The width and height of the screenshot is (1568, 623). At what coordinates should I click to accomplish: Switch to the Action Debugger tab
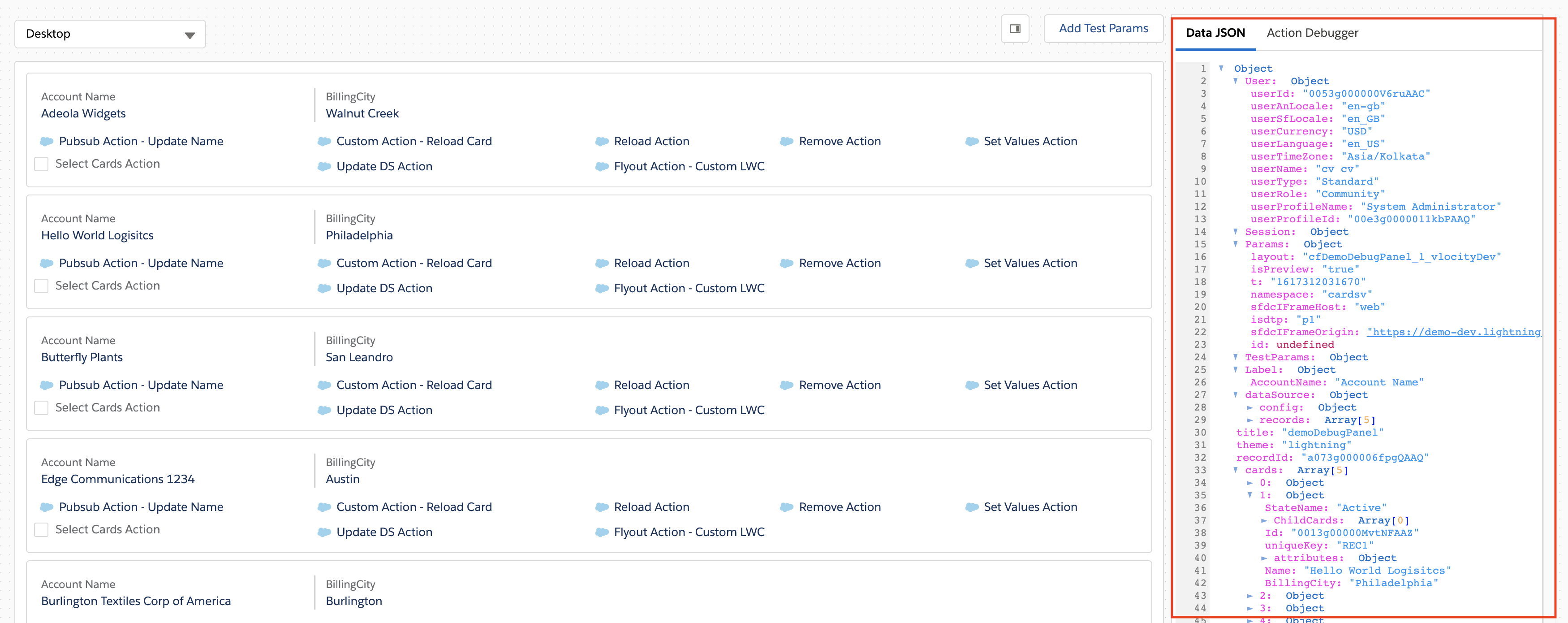point(1312,33)
